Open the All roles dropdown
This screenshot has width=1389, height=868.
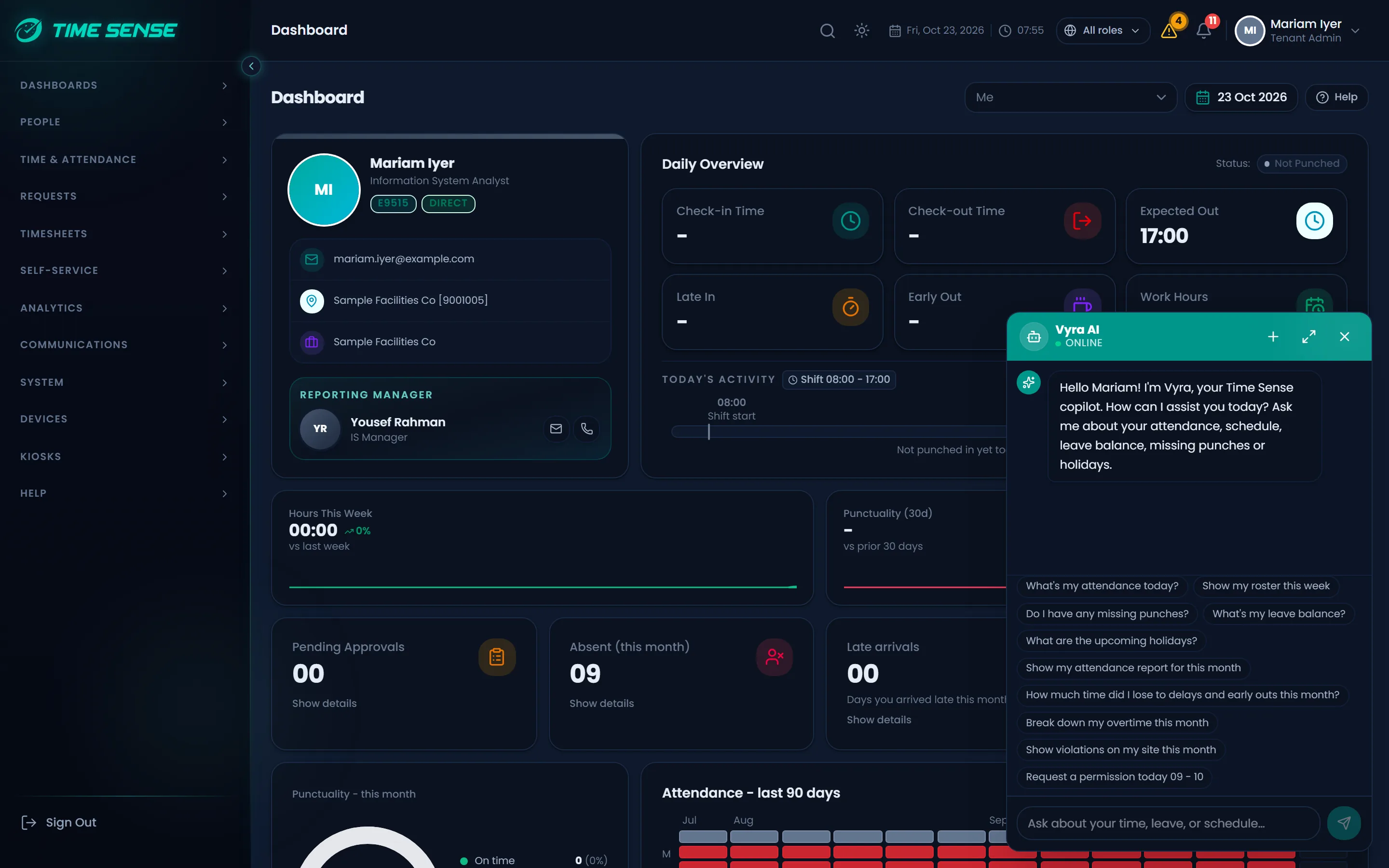(1103, 30)
